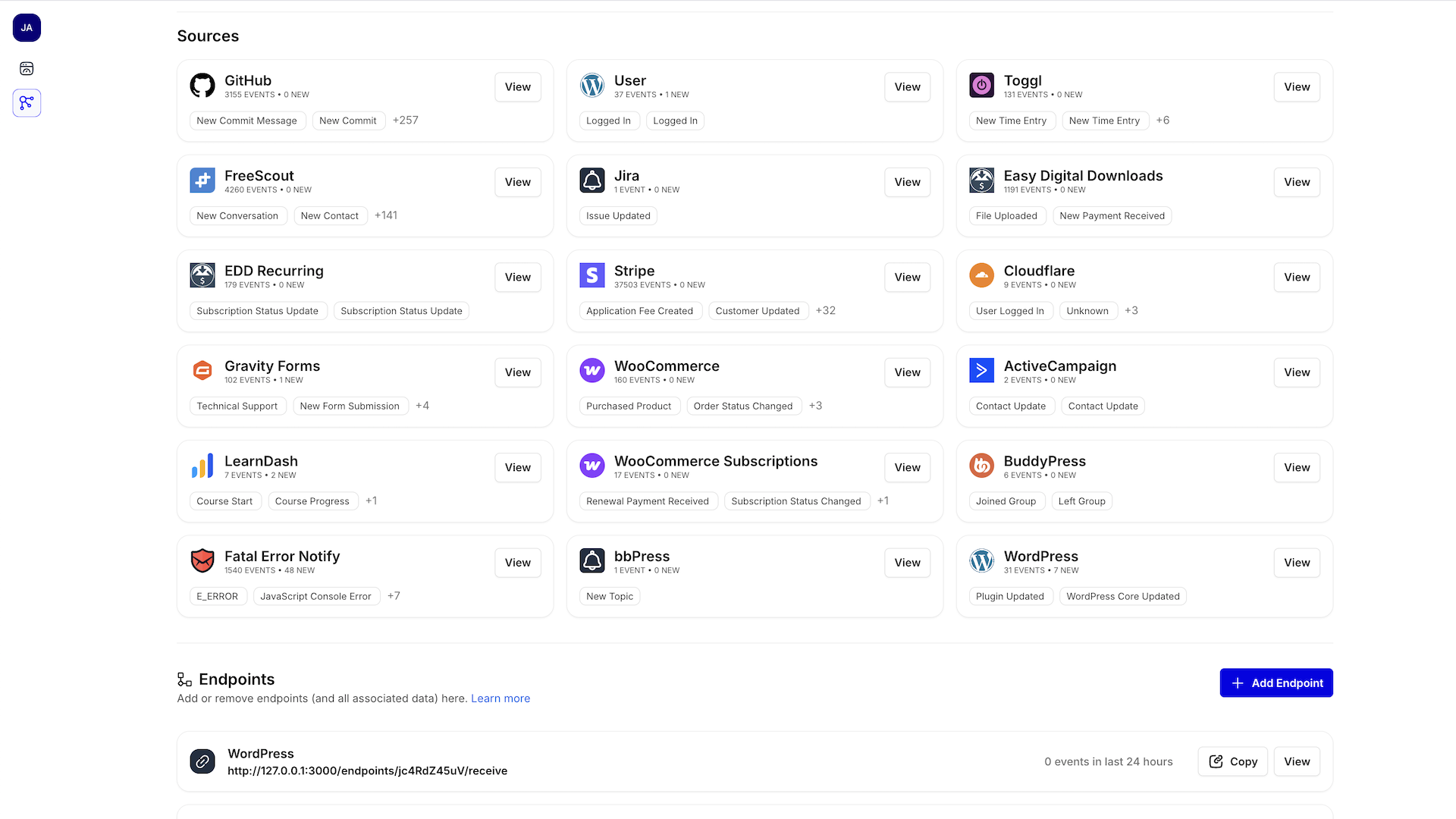Click the Cloudflare logo icon
The width and height of the screenshot is (1456, 819).
pos(982,275)
